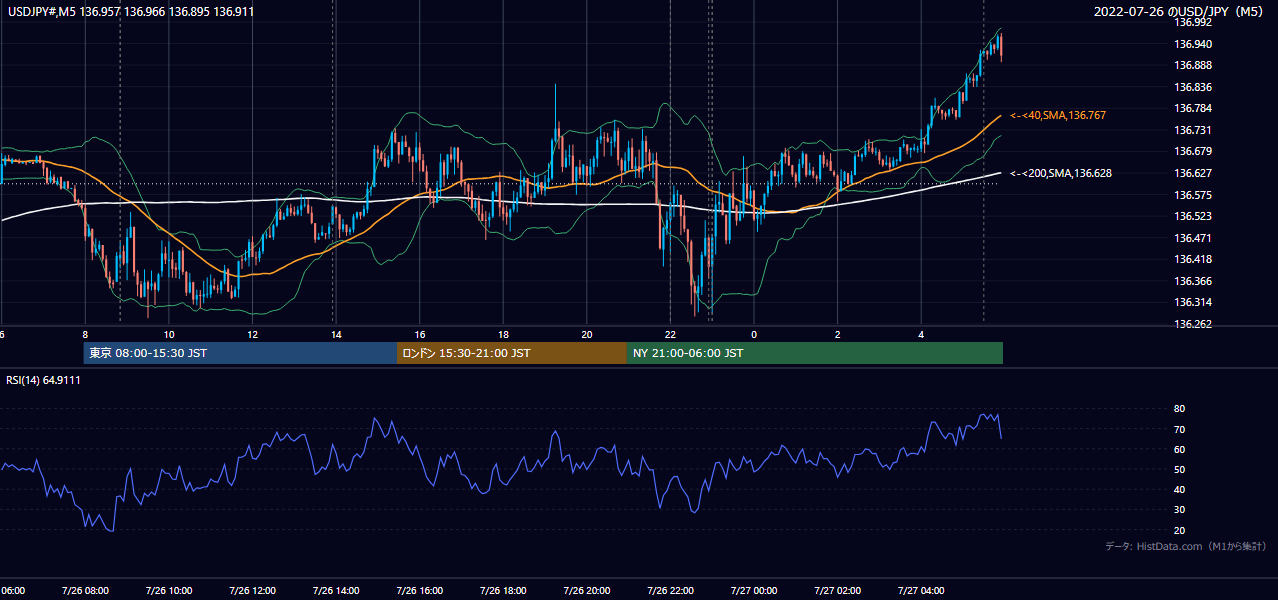Click the bottom time label 7/27 04:00
1278x600 pixels.
tap(922, 590)
